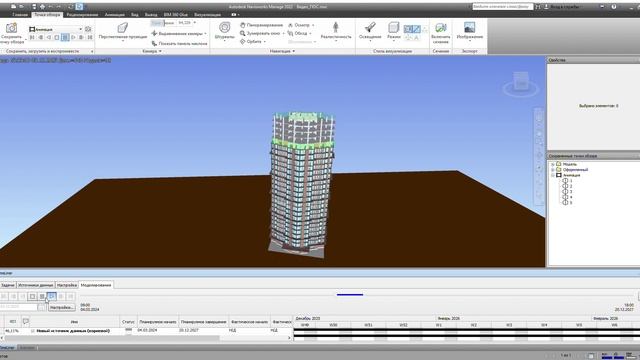Select animation frame 3 in saved viewpoints
Screen dimensions: 640x360
click(x=567, y=191)
